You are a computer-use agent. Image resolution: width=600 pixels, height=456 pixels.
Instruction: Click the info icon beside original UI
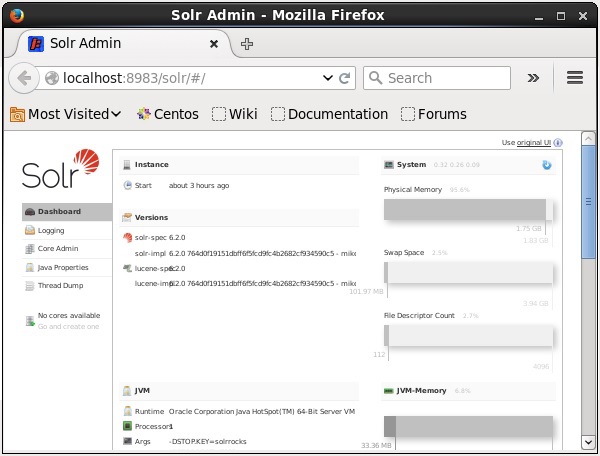(558, 143)
